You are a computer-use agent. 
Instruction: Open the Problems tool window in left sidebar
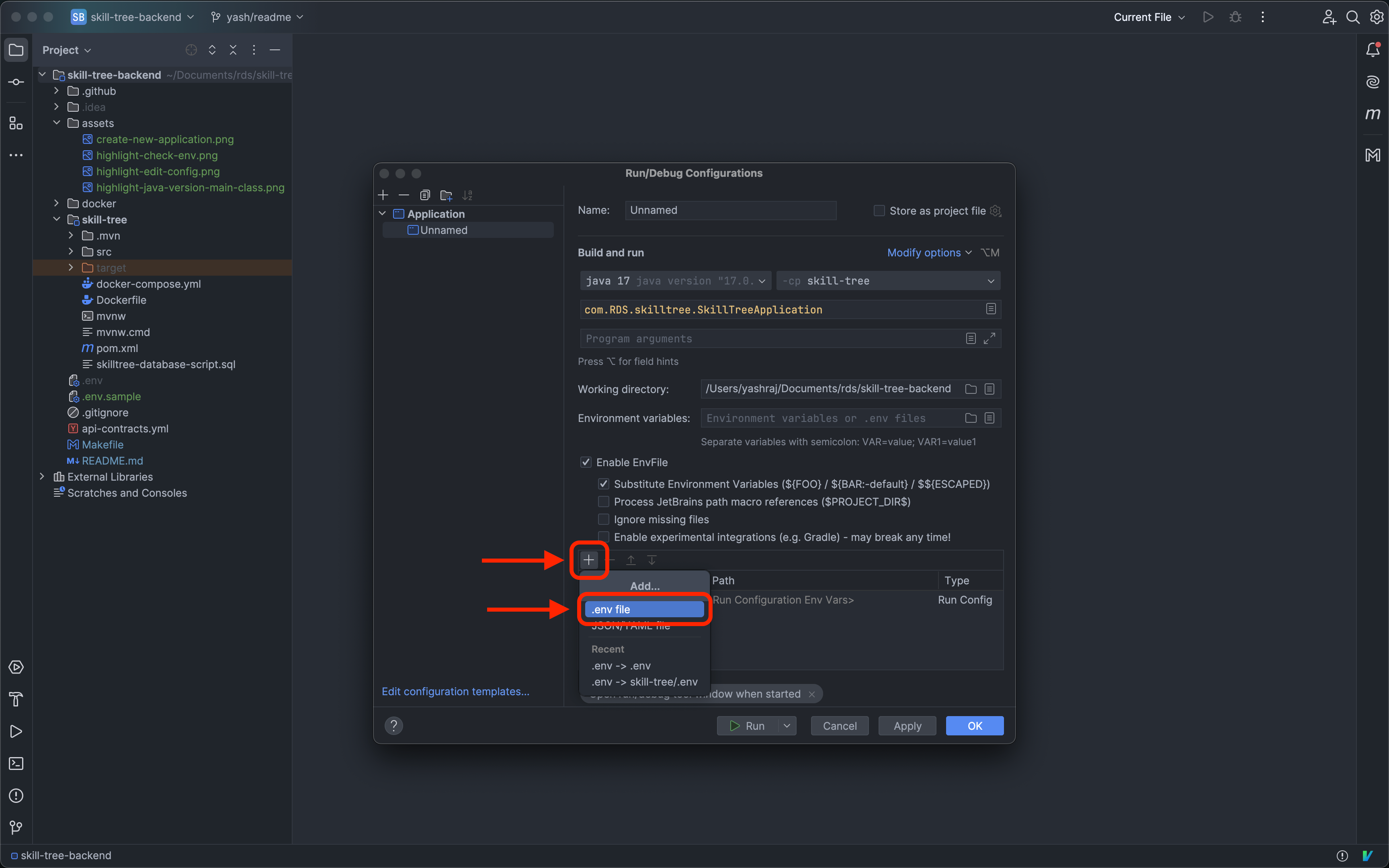click(x=16, y=796)
